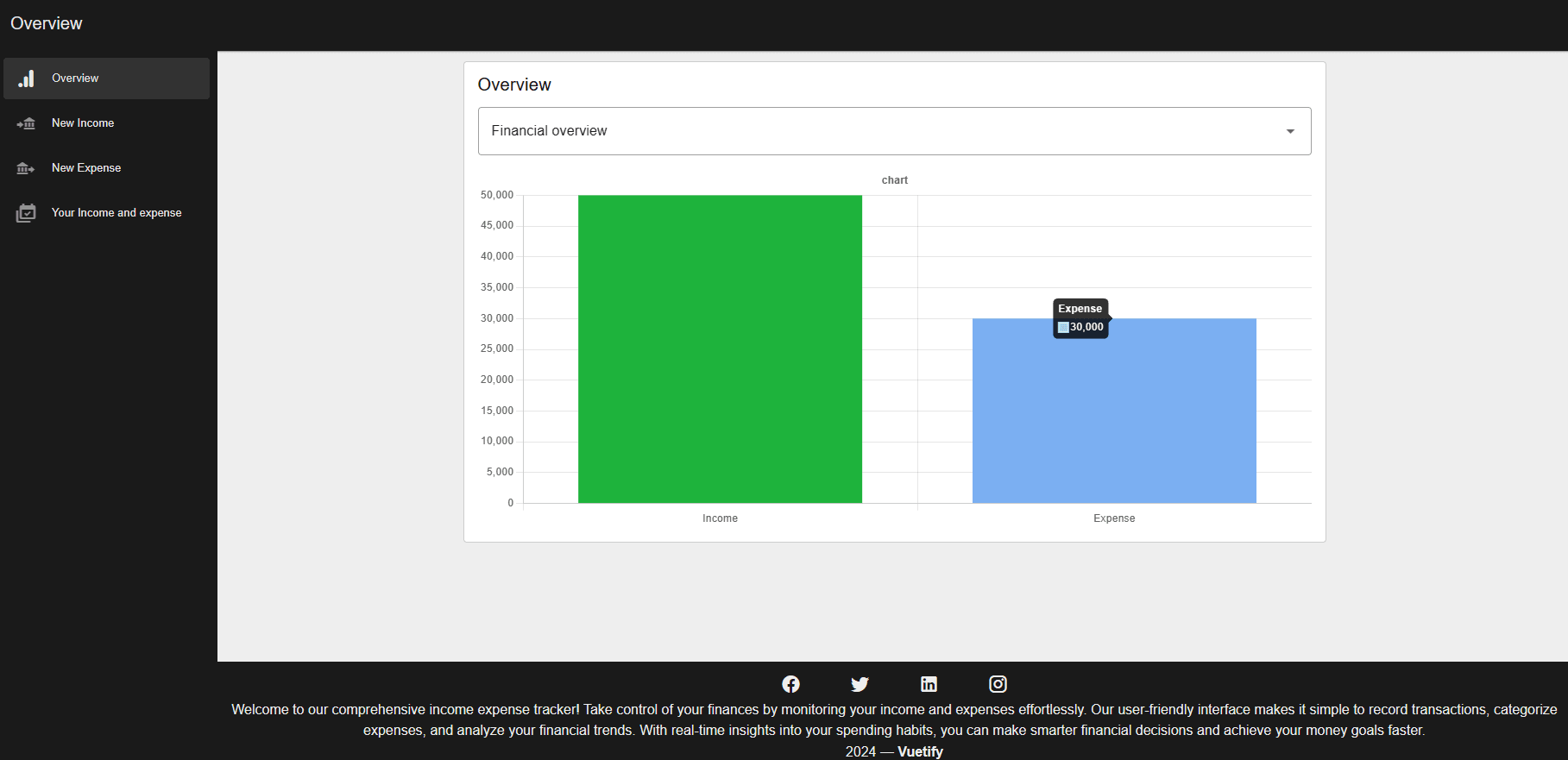This screenshot has height=760, width=1568.
Task: Expand the Financial overview dropdown arrow
Action: (x=1290, y=131)
